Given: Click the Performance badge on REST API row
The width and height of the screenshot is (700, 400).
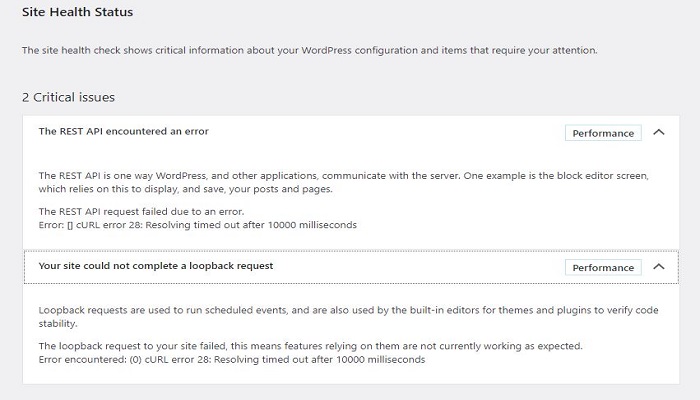Looking at the screenshot, I should pyautogui.click(x=603, y=133).
